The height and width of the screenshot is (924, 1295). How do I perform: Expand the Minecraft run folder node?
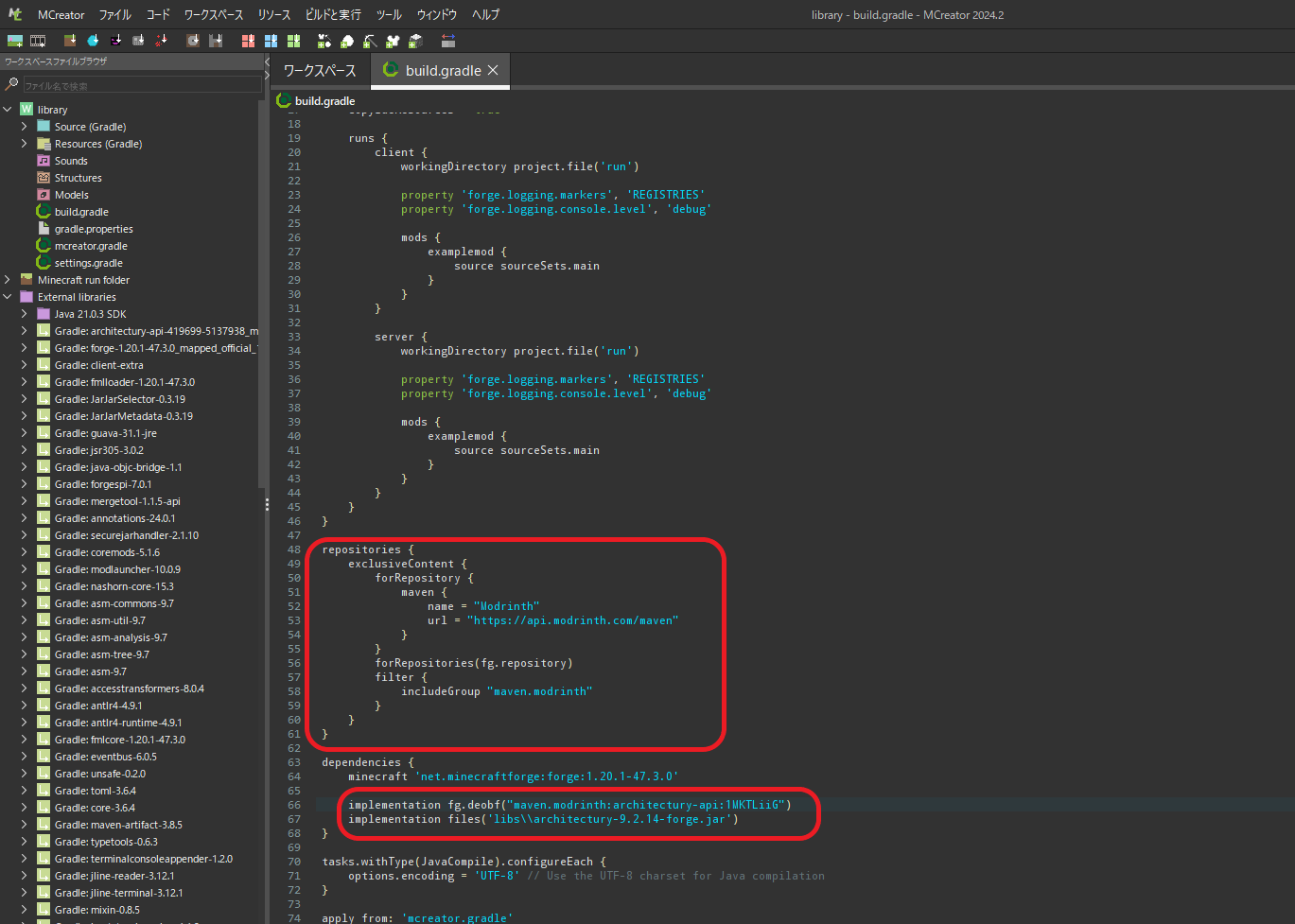click(8, 280)
